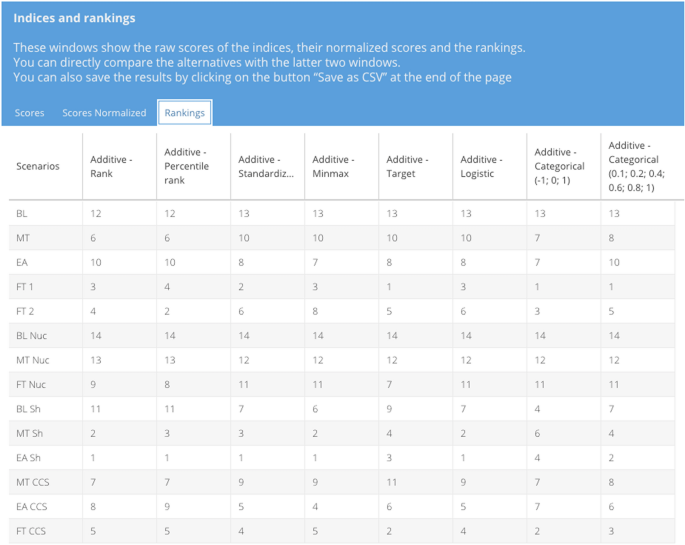Select the BL Sh scenario row label
The width and height of the screenshot is (685, 545).
coord(27,409)
